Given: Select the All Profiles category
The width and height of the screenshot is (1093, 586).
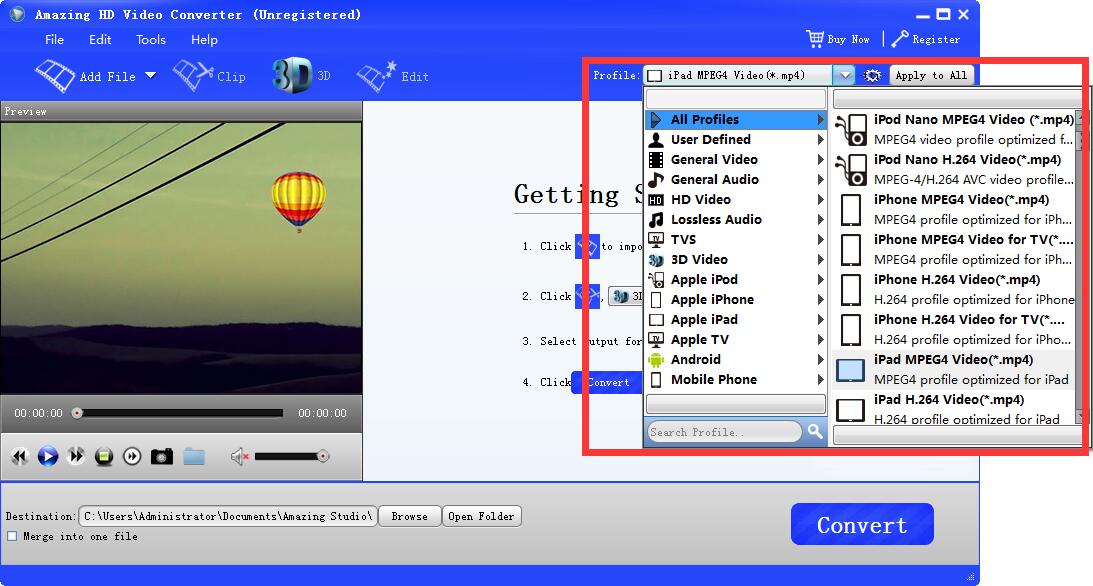Looking at the screenshot, I should pyautogui.click(x=735, y=119).
